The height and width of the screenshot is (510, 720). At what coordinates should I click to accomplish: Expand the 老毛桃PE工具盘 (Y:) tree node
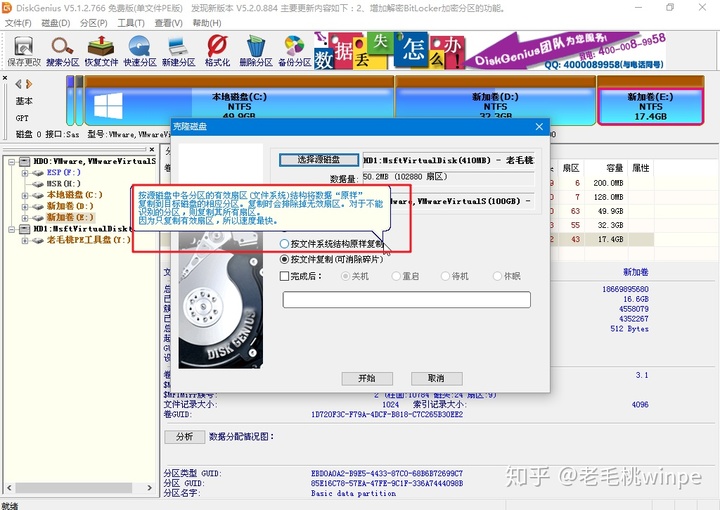(x=25, y=241)
